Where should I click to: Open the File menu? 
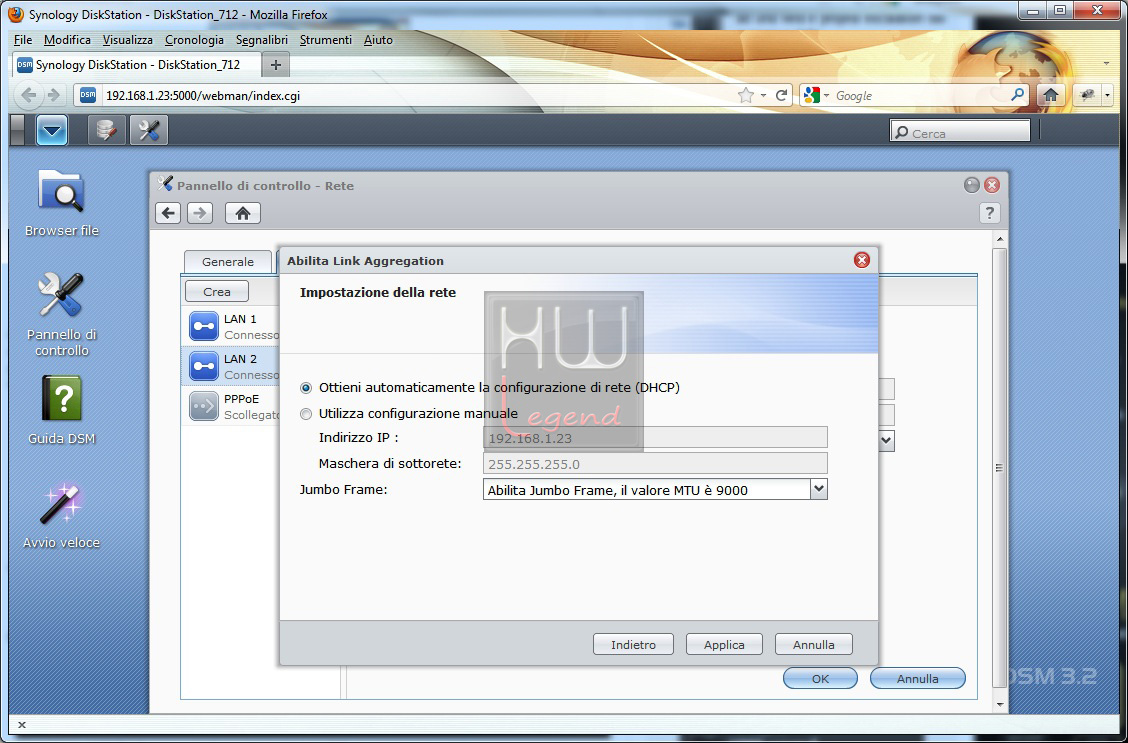[x=22, y=40]
